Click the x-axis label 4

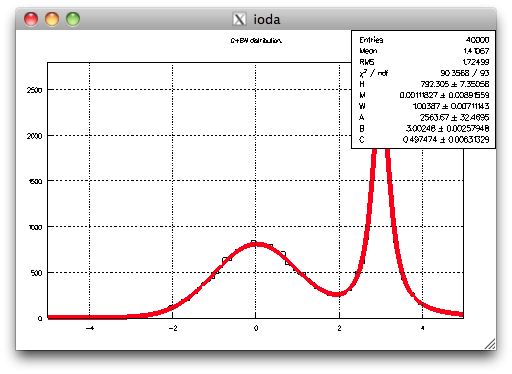(422, 328)
